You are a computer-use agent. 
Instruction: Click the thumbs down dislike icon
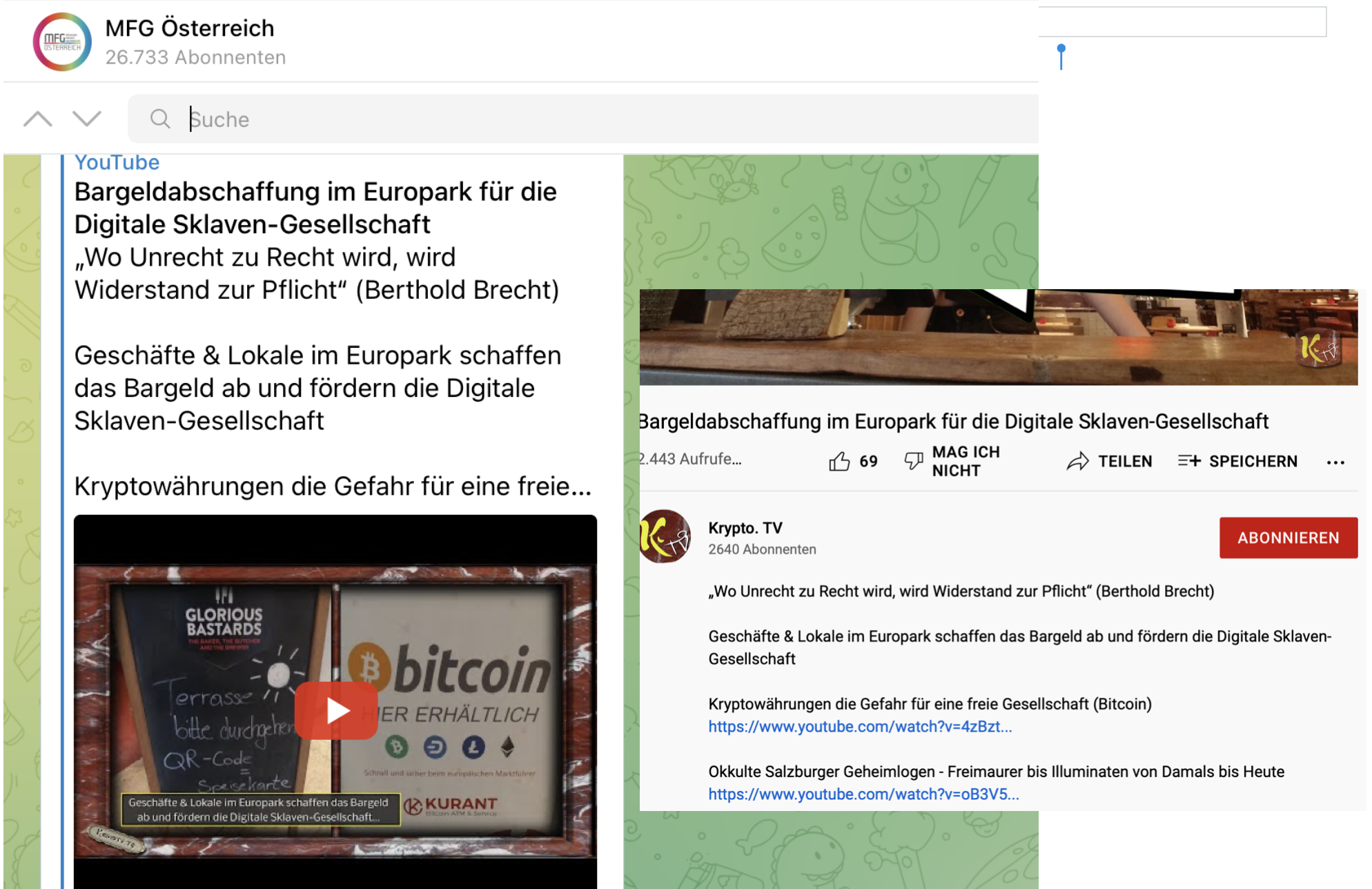click(x=914, y=461)
